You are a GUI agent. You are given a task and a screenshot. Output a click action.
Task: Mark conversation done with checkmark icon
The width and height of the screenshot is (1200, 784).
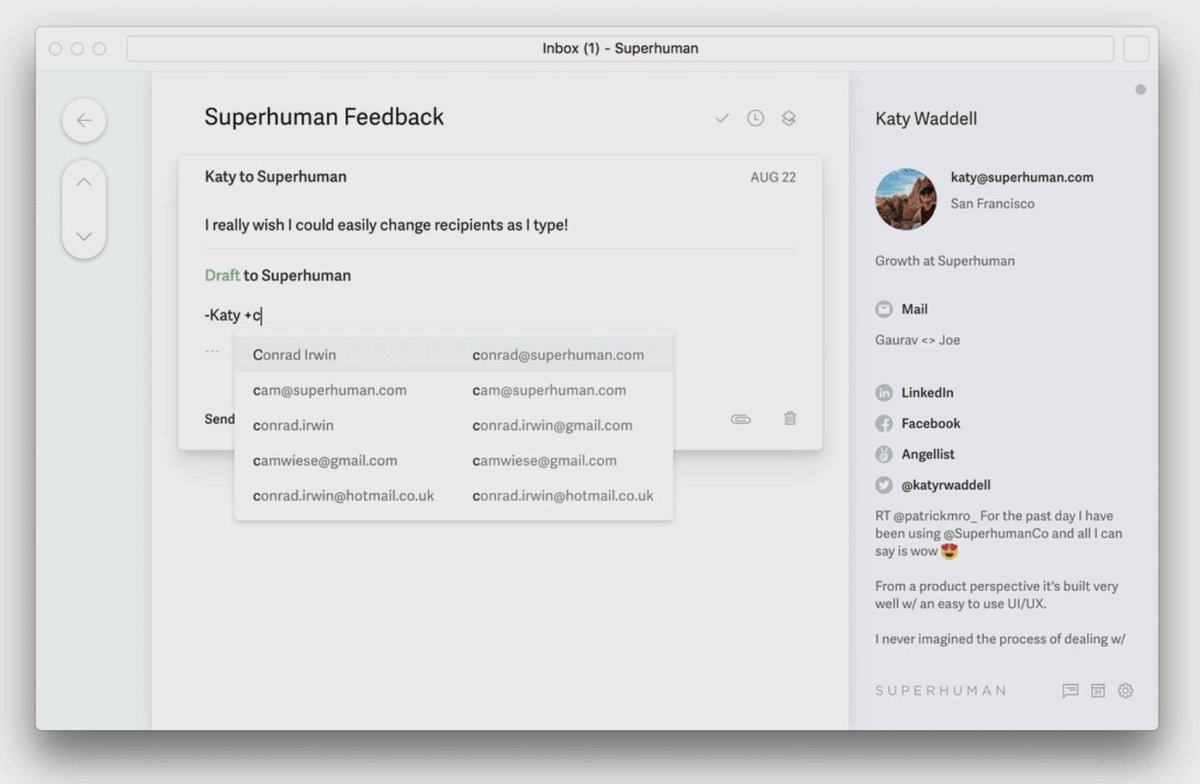(722, 118)
